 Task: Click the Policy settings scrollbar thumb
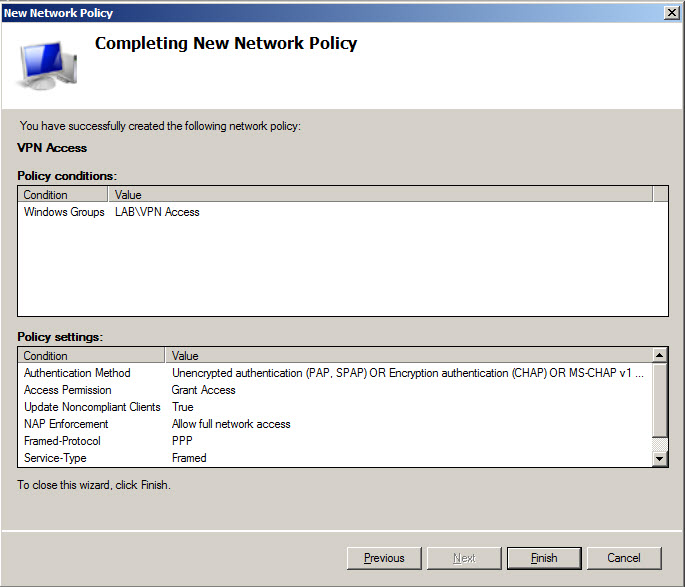coord(659,400)
